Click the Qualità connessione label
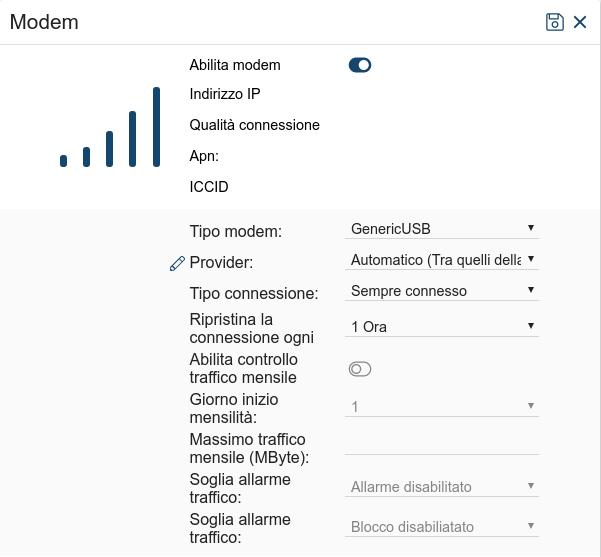This screenshot has width=601, height=557. click(x=255, y=125)
